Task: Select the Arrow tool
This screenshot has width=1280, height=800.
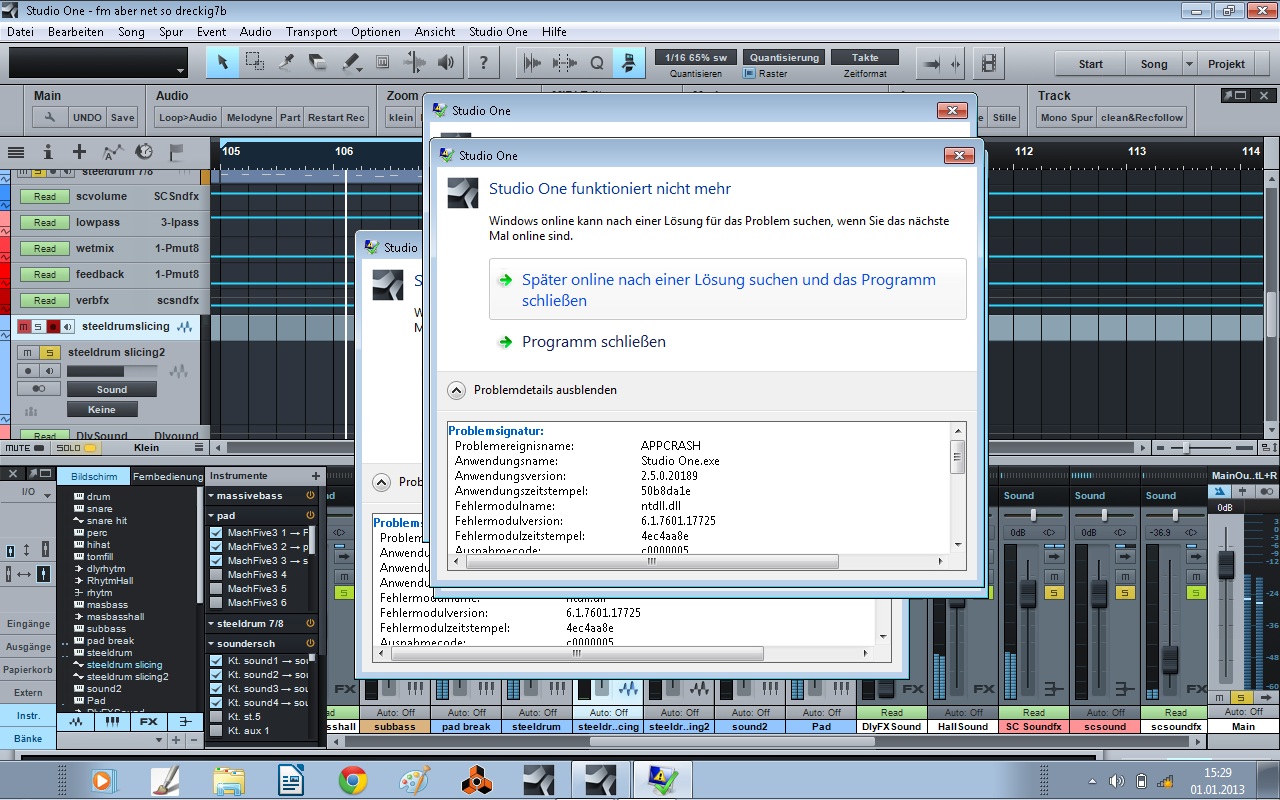Action: point(222,63)
